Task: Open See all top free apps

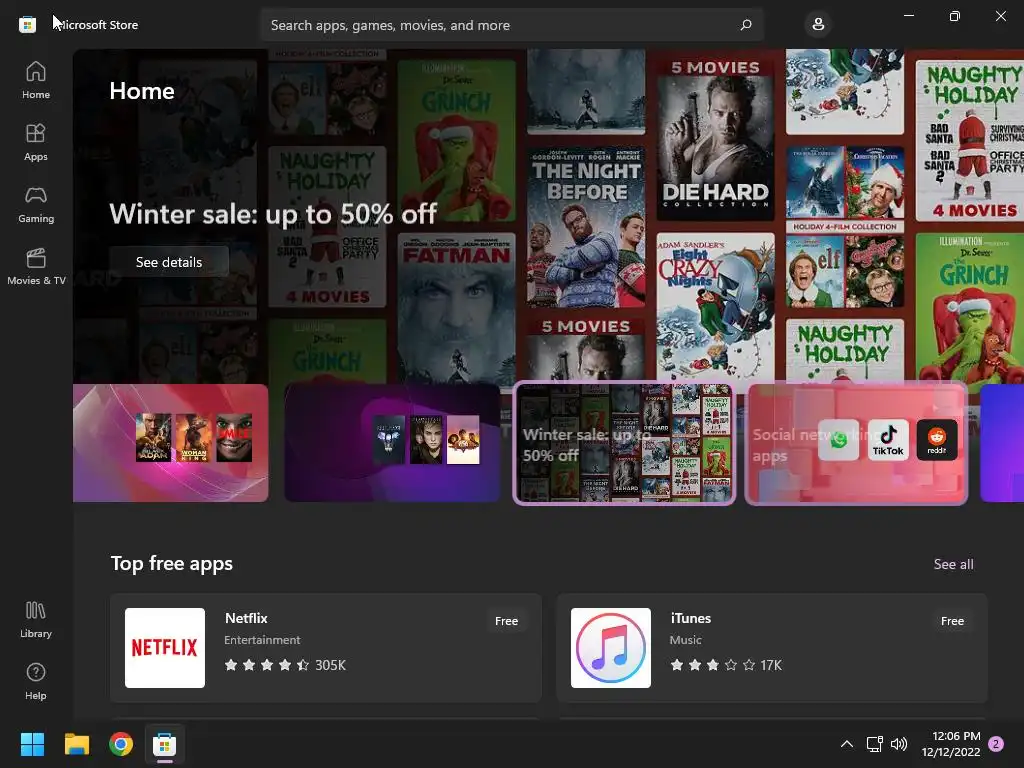Action: pos(953,564)
